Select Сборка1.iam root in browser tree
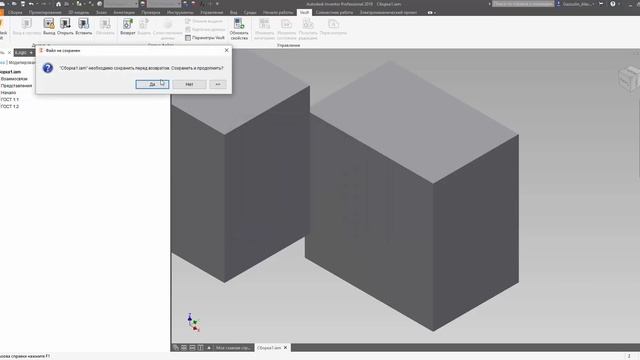 10,72
